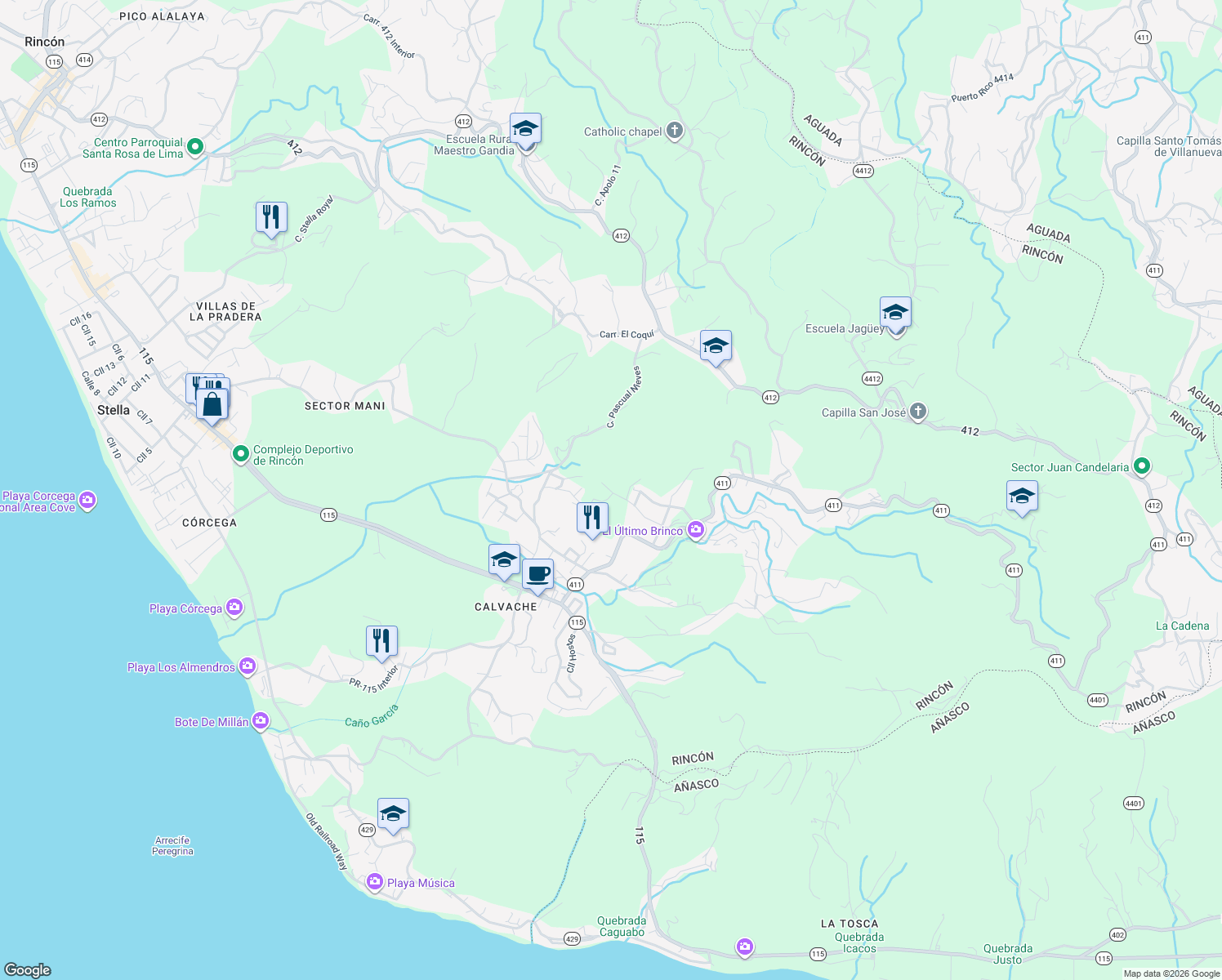The width and height of the screenshot is (1222, 980).
Task: Open the Playa Los Almendros beach marker
Action: pyautogui.click(x=247, y=666)
